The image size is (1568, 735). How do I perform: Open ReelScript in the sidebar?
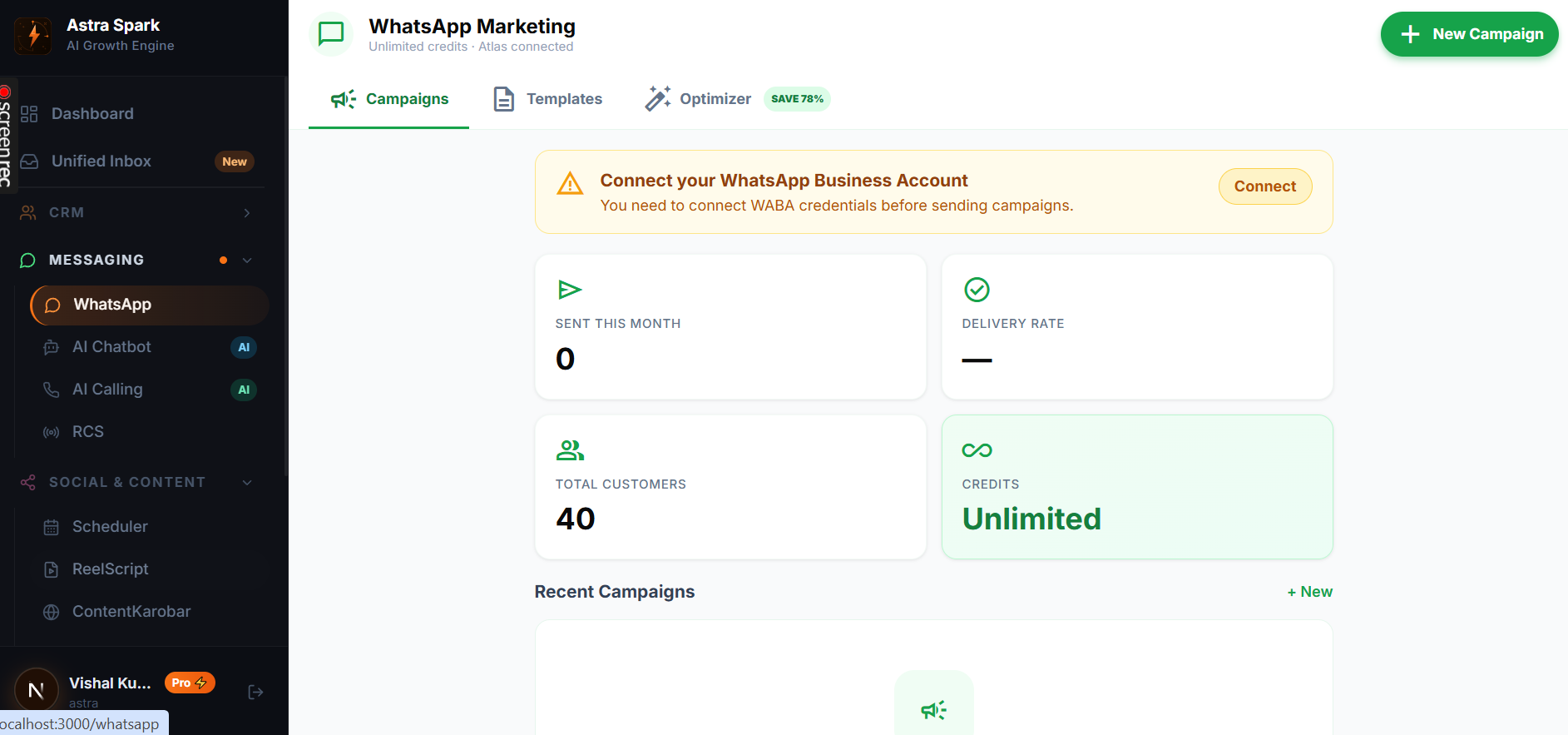[150, 569]
